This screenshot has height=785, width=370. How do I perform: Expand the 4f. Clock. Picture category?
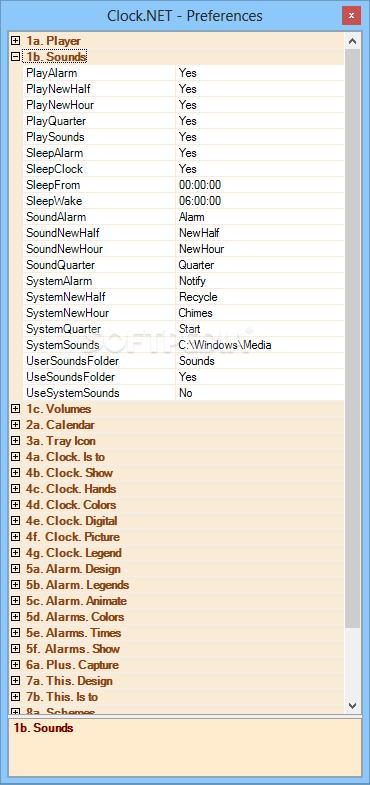point(16,537)
